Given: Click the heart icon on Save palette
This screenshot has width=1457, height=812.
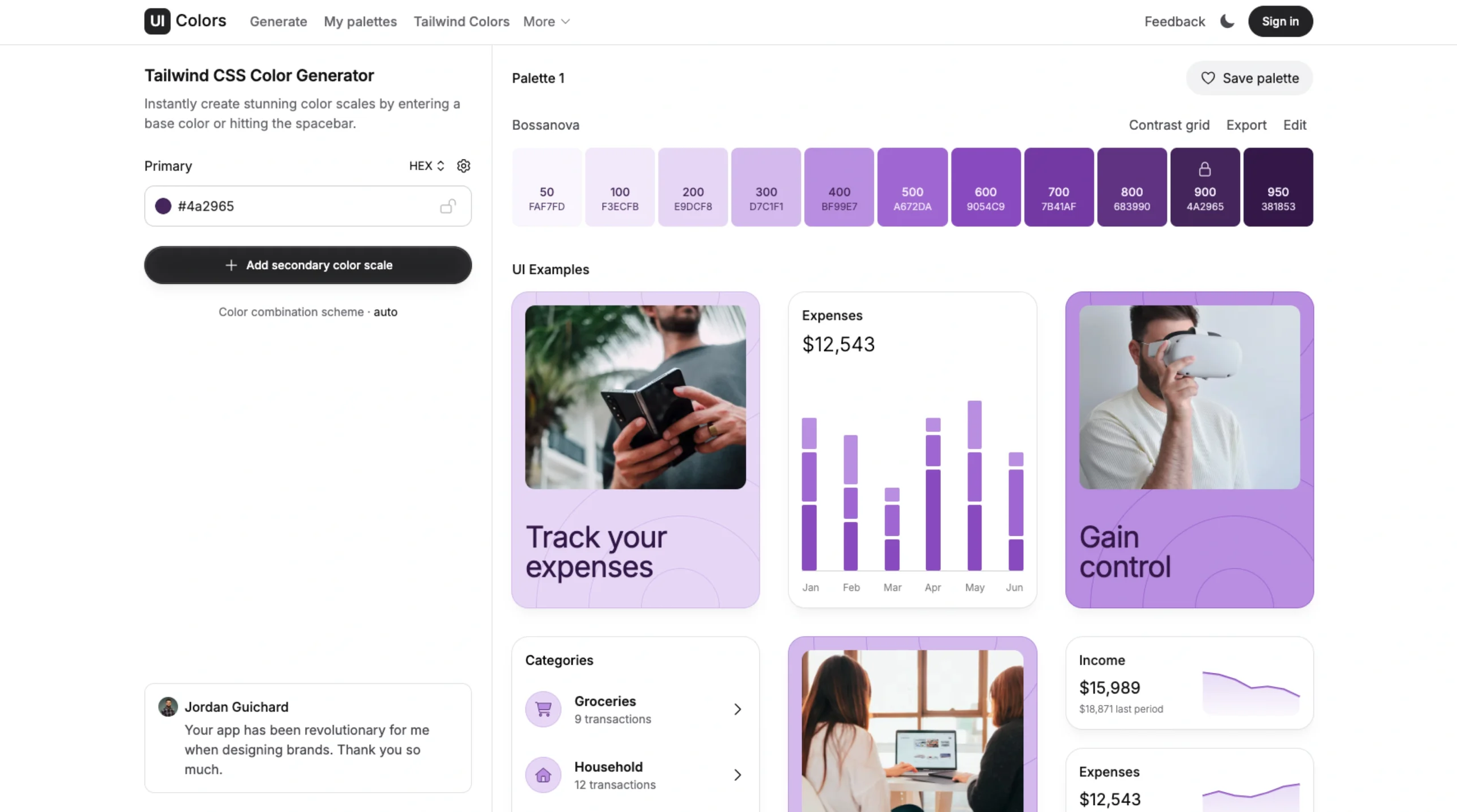Looking at the screenshot, I should coord(1208,78).
